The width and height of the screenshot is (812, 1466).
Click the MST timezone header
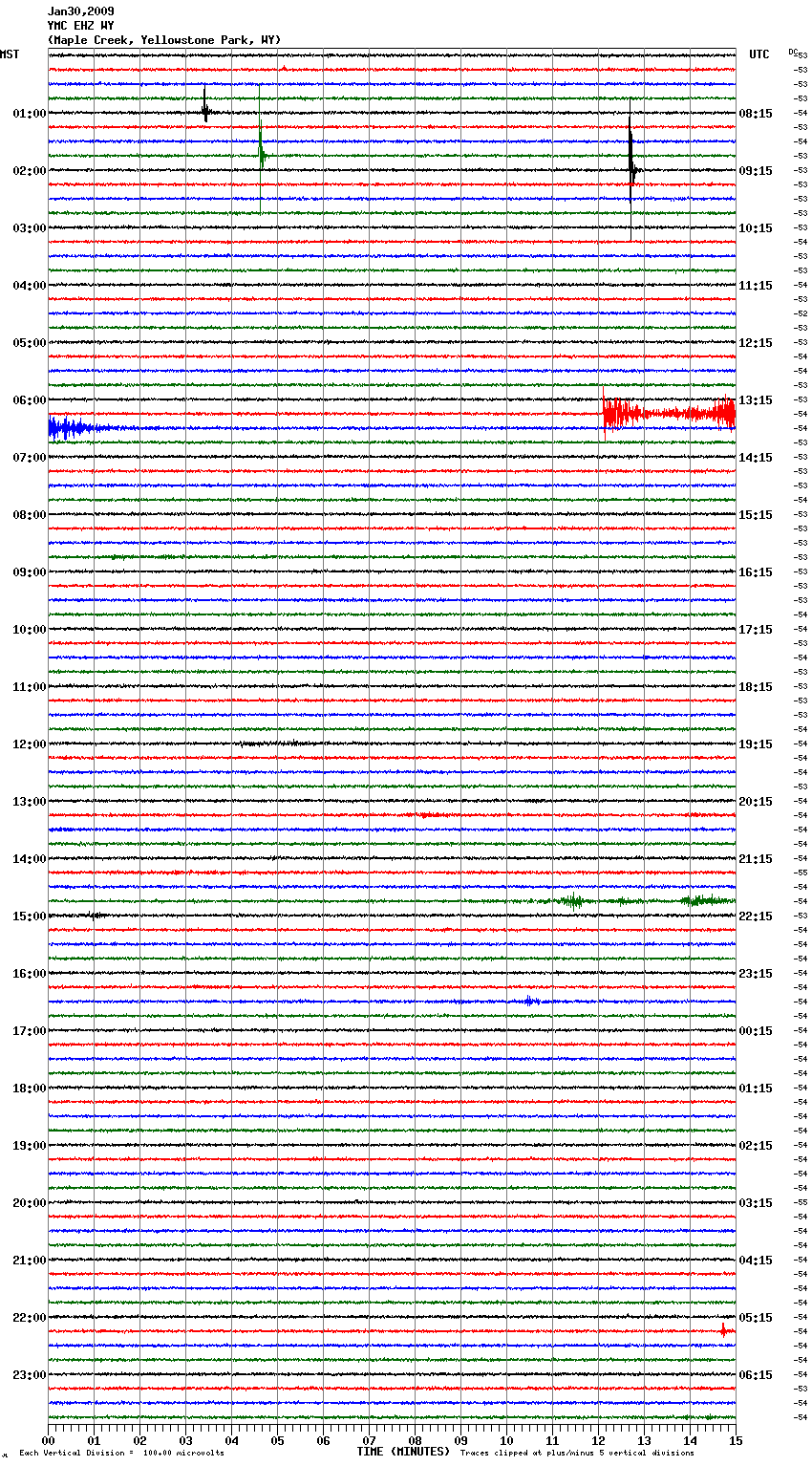10,54
